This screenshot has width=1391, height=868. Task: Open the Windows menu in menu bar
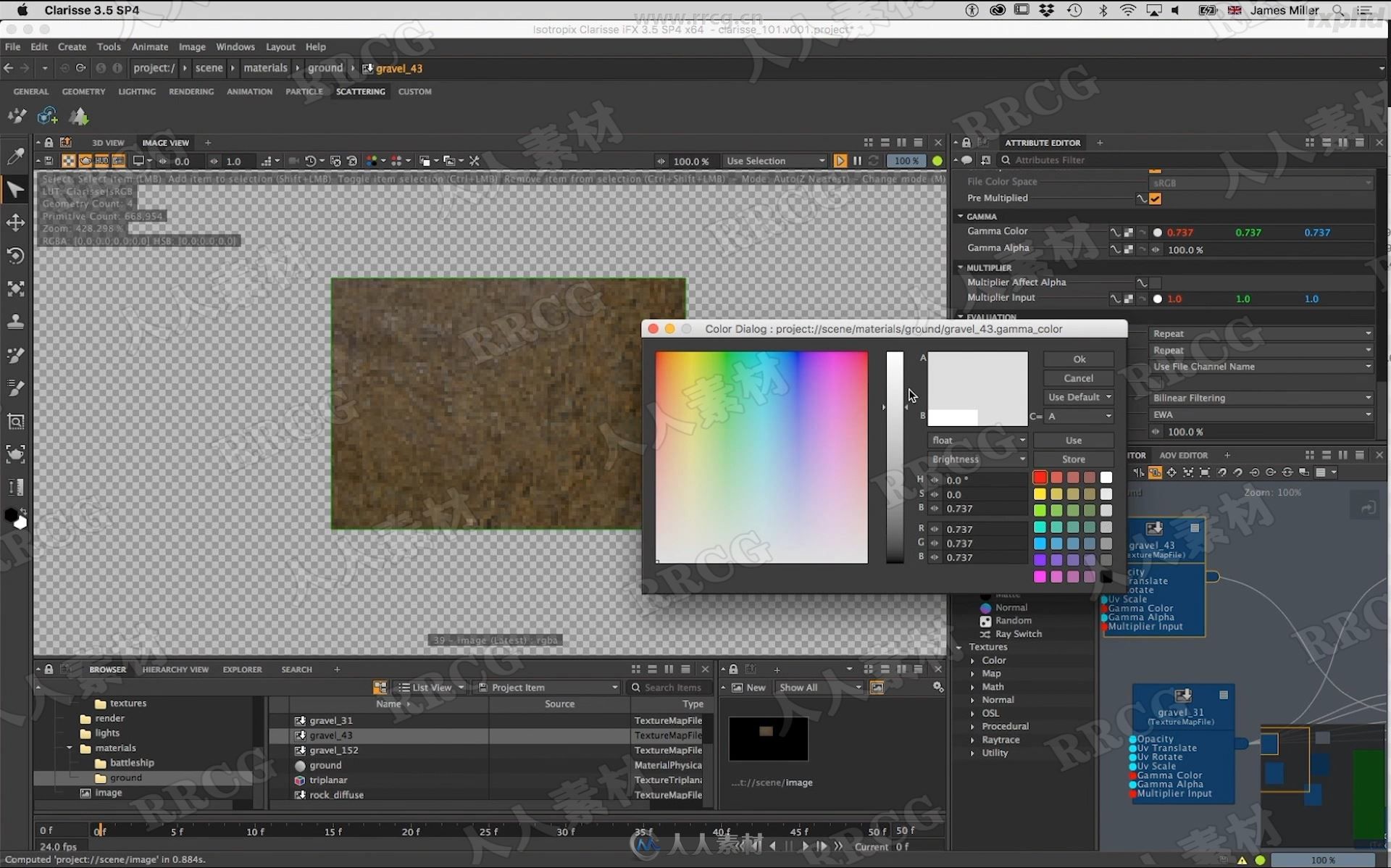coord(235,47)
